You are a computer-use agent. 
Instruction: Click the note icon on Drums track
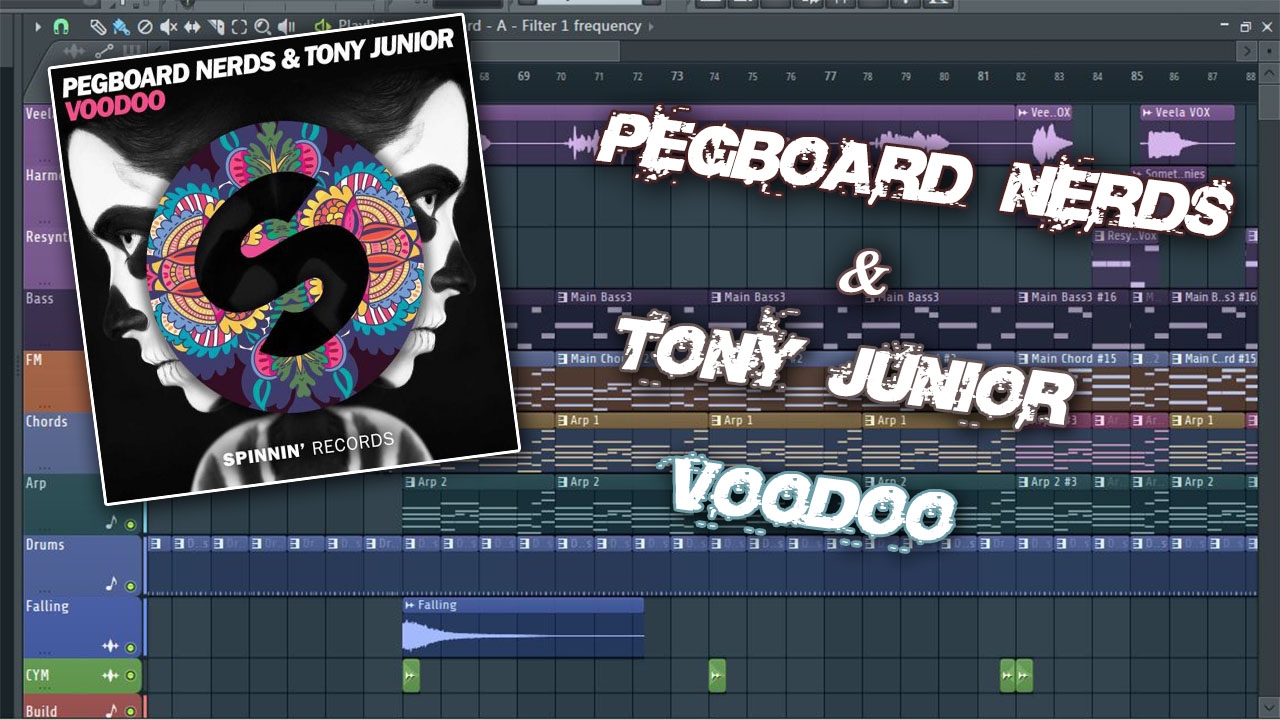pos(111,585)
